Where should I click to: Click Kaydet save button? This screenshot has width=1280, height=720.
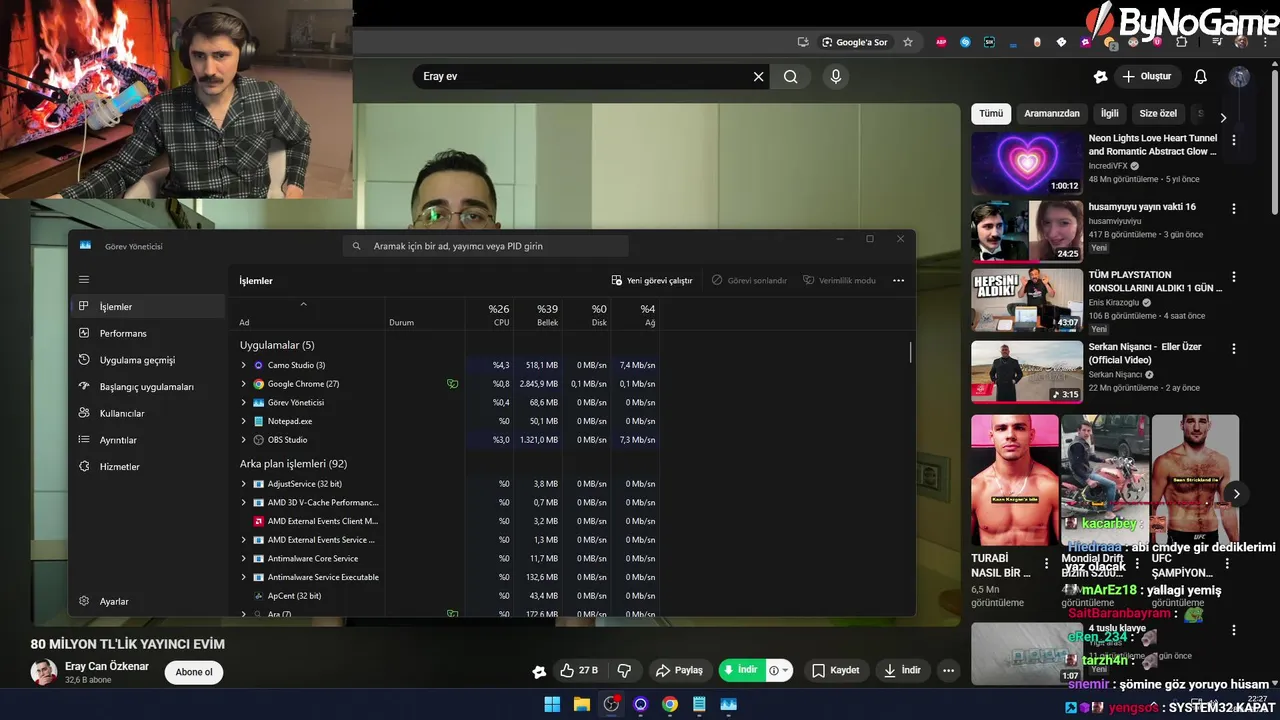[x=835, y=670]
